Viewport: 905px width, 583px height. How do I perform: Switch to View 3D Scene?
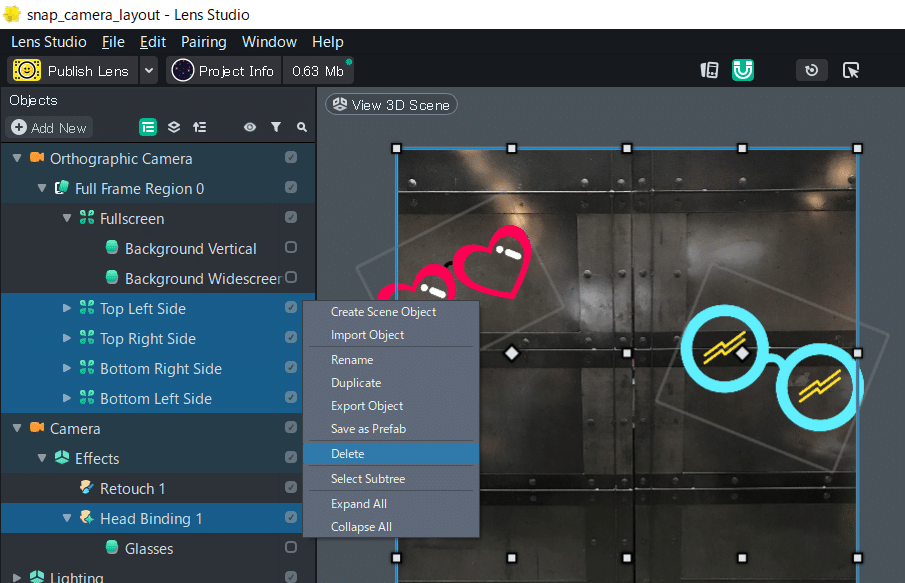391,104
